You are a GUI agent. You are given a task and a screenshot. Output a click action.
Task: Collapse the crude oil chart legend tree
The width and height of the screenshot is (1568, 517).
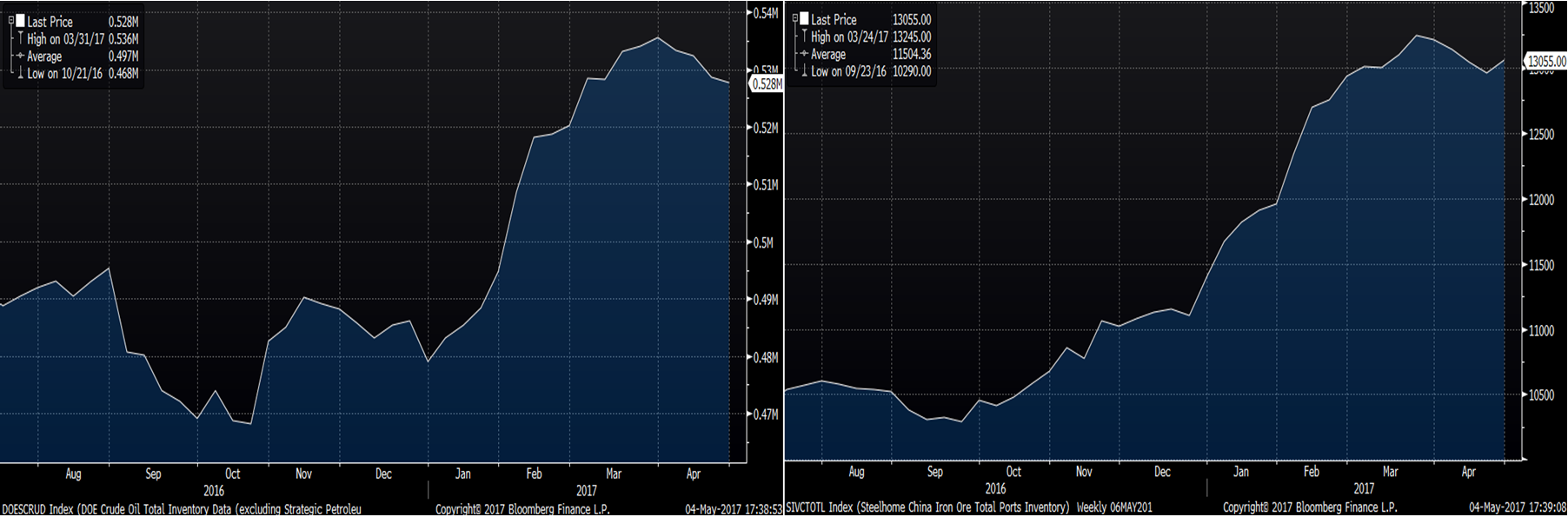click(x=10, y=21)
